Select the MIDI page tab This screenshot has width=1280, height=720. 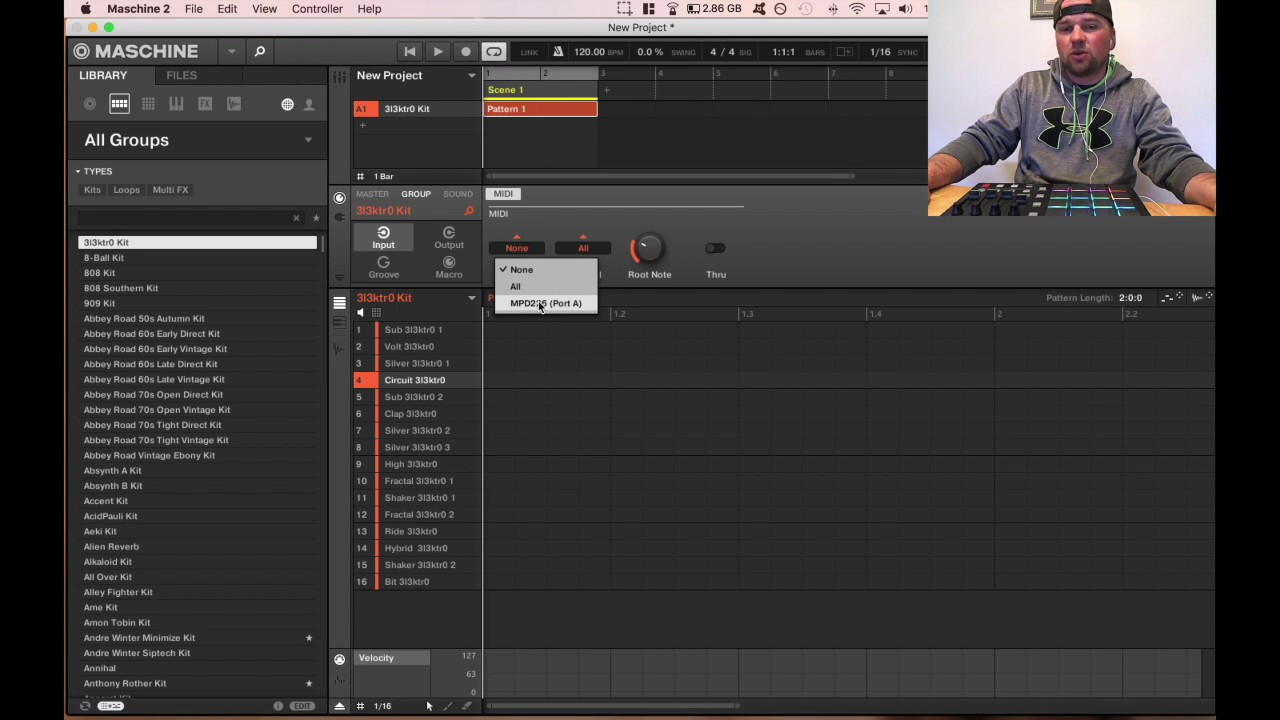click(503, 194)
